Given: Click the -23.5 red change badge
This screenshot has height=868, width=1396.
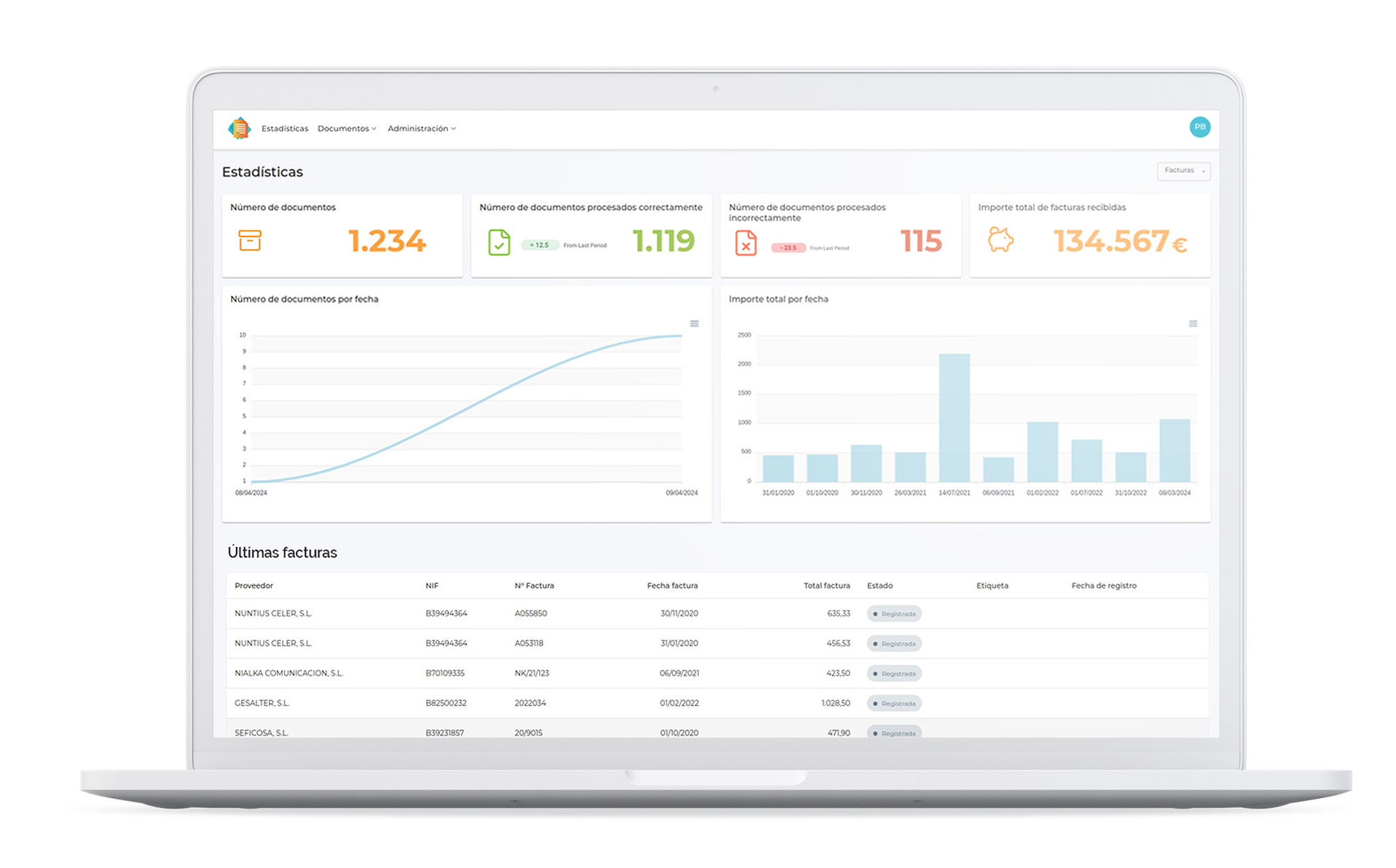Looking at the screenshot, I should [788, 248].
